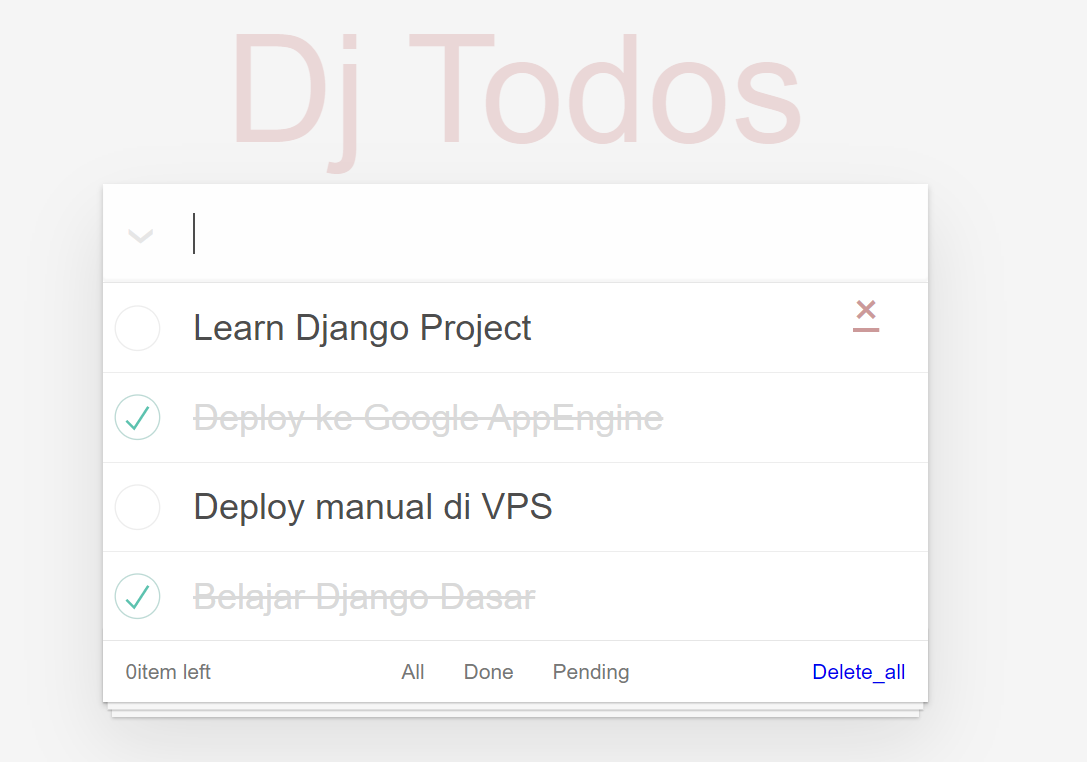1087x762 pixels.
Task: Click the red X to delete Learn Django Project
Action: coord(865,313)
